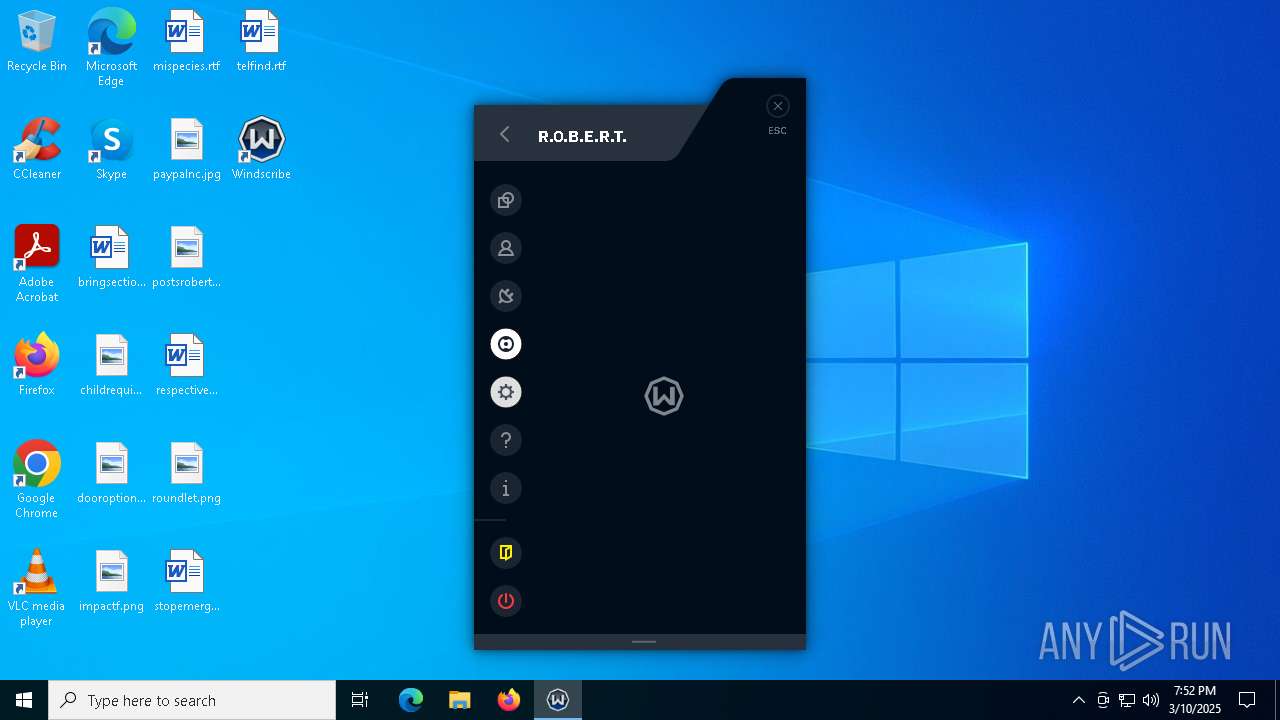This screenshot has height=720, width=1280.
Task: Open Task View from taskbar
Action: pyautogui.click(x=360, y=700)
